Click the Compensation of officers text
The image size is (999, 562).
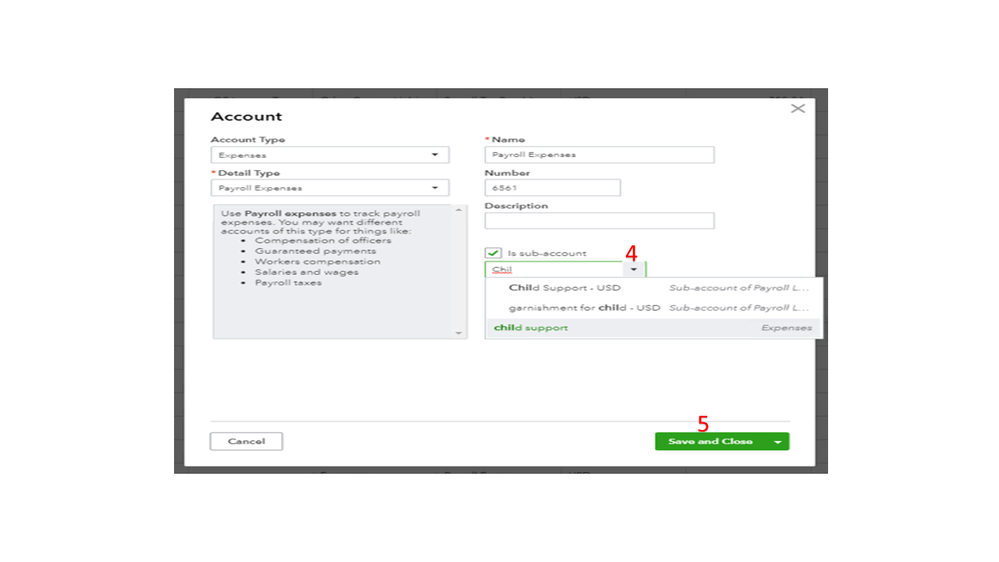pos(323,241)
